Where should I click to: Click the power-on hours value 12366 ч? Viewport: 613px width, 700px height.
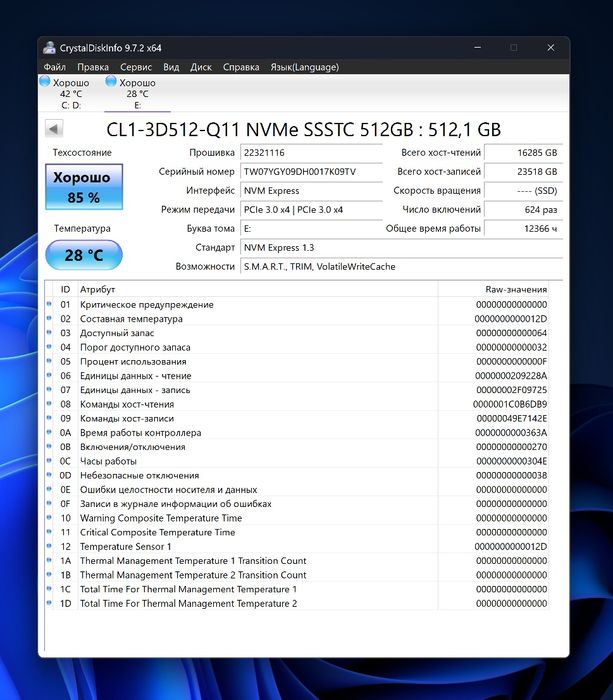(523, 229)
